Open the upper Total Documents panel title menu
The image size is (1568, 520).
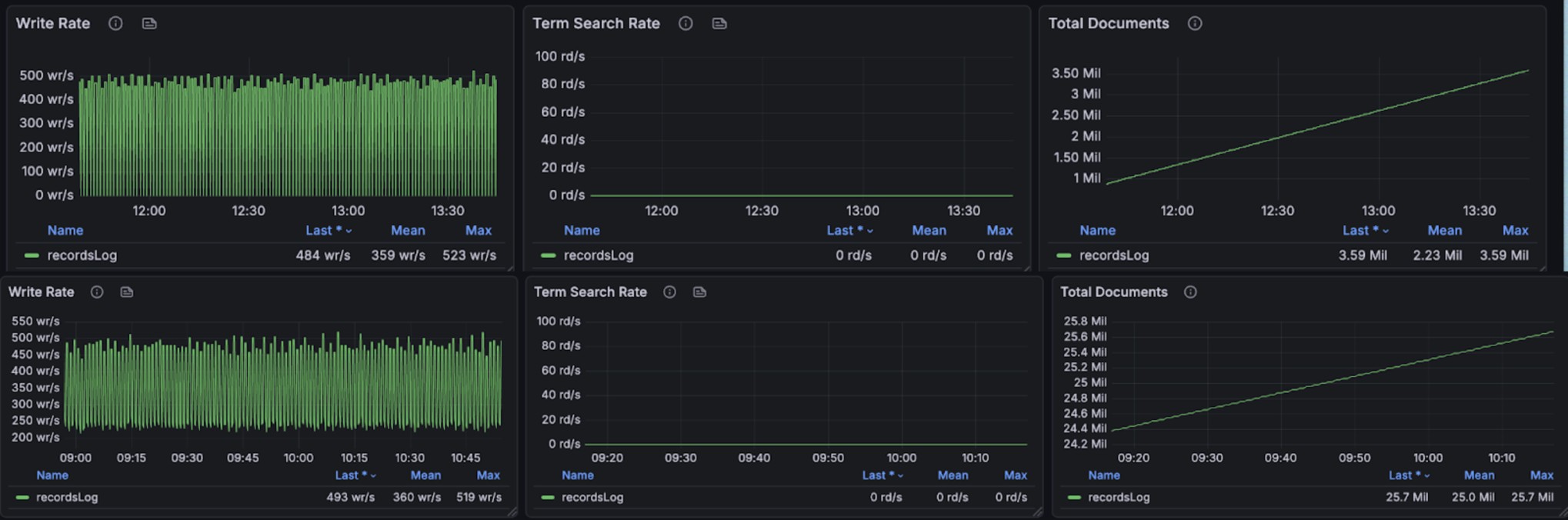pyautogui.click(x=1108, y=24)
